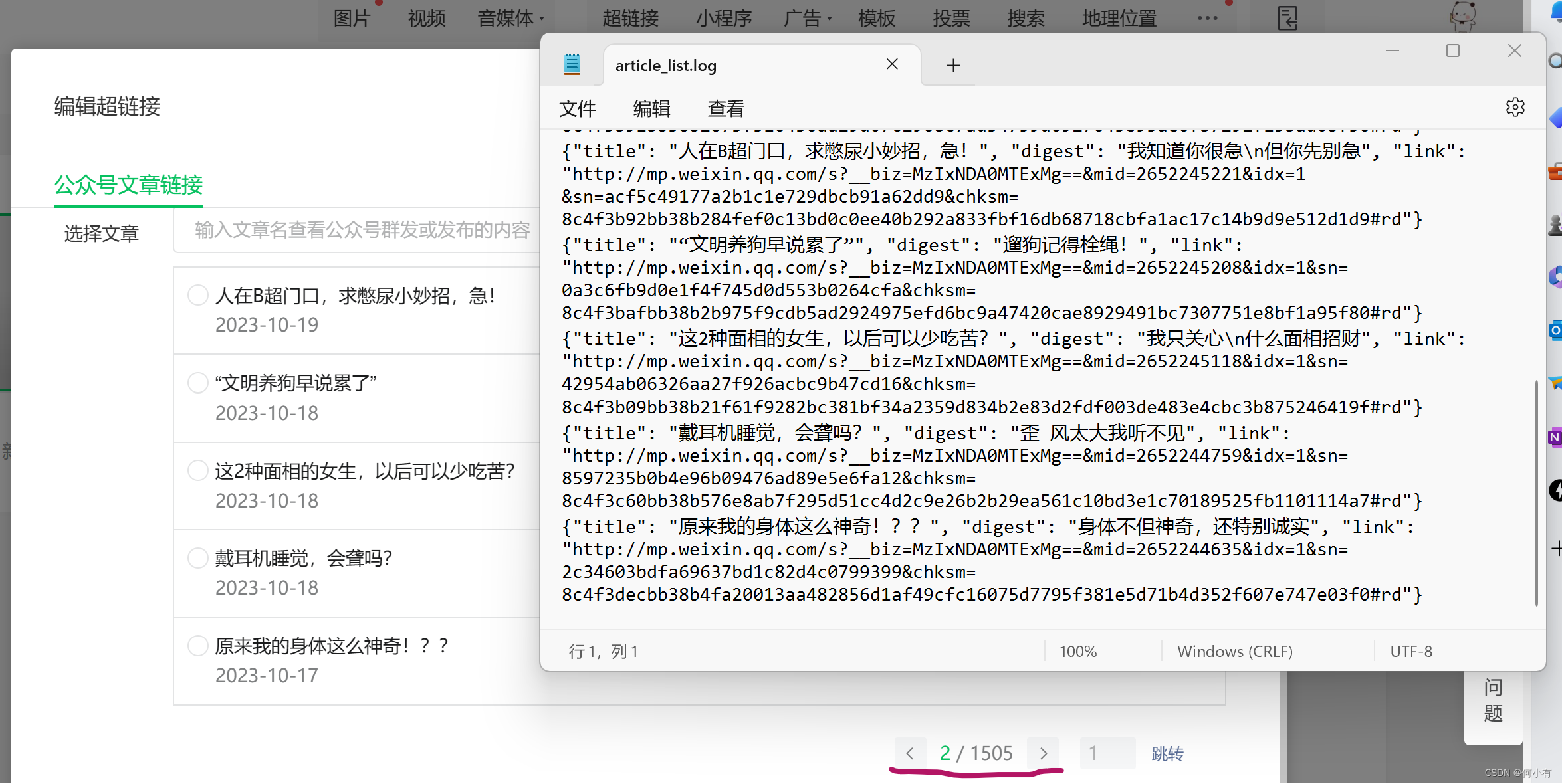Screen dimensions: 1562x784
Task: Select article 原来我的身体这么神奇 radio button
Action: point(197,646)
